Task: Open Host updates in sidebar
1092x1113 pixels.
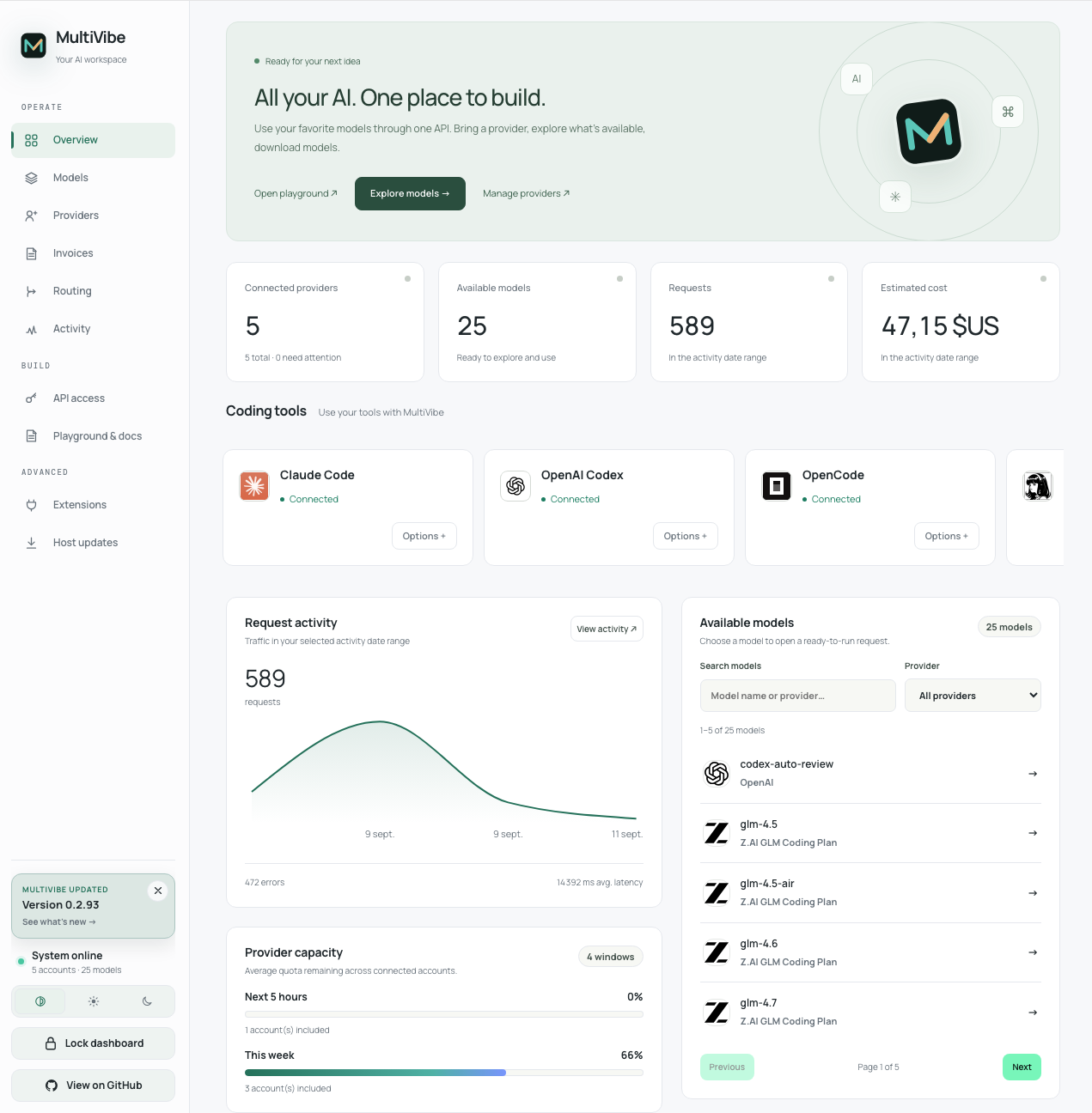Action: point(93,543)
